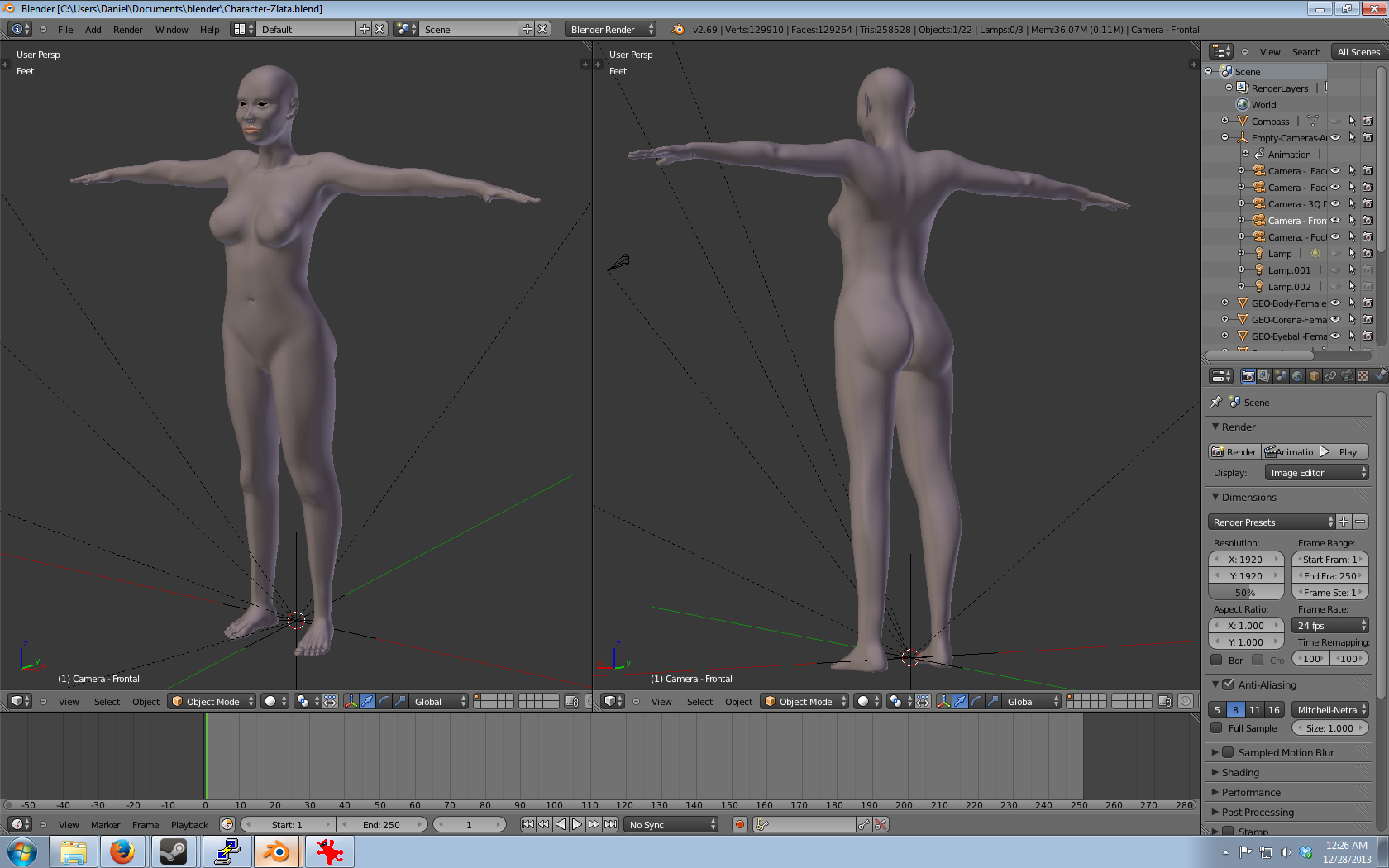Enable the Full Sample checkbox
Viewport: 1389px width, 868px height.
point(1216,728)
